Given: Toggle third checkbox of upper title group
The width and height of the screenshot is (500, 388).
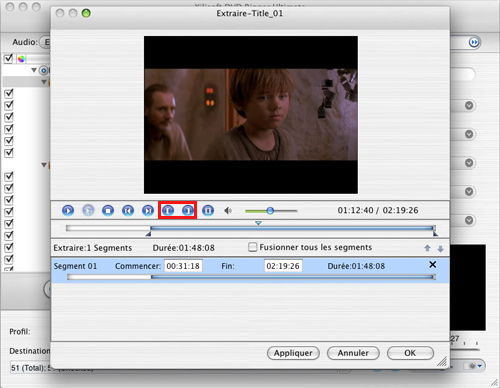Looking at the screenshot, I should point(9,117).
